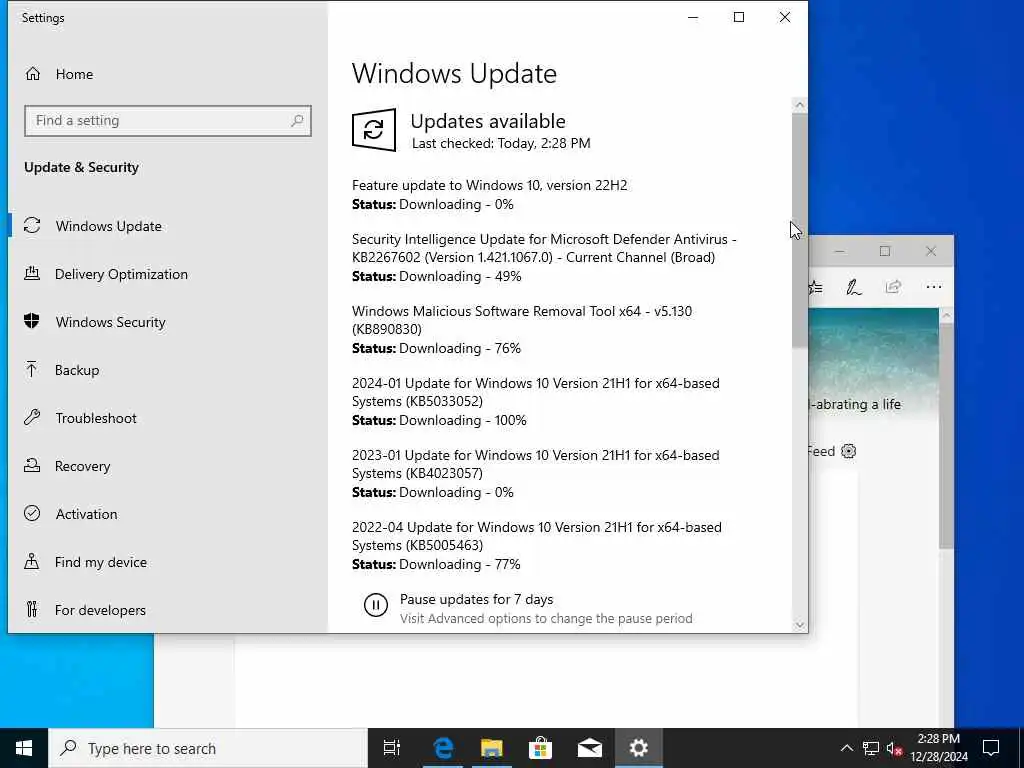Click the Status: Downloading - 77% line
This screenshot has height=768, width=1024.
(436, 564)
